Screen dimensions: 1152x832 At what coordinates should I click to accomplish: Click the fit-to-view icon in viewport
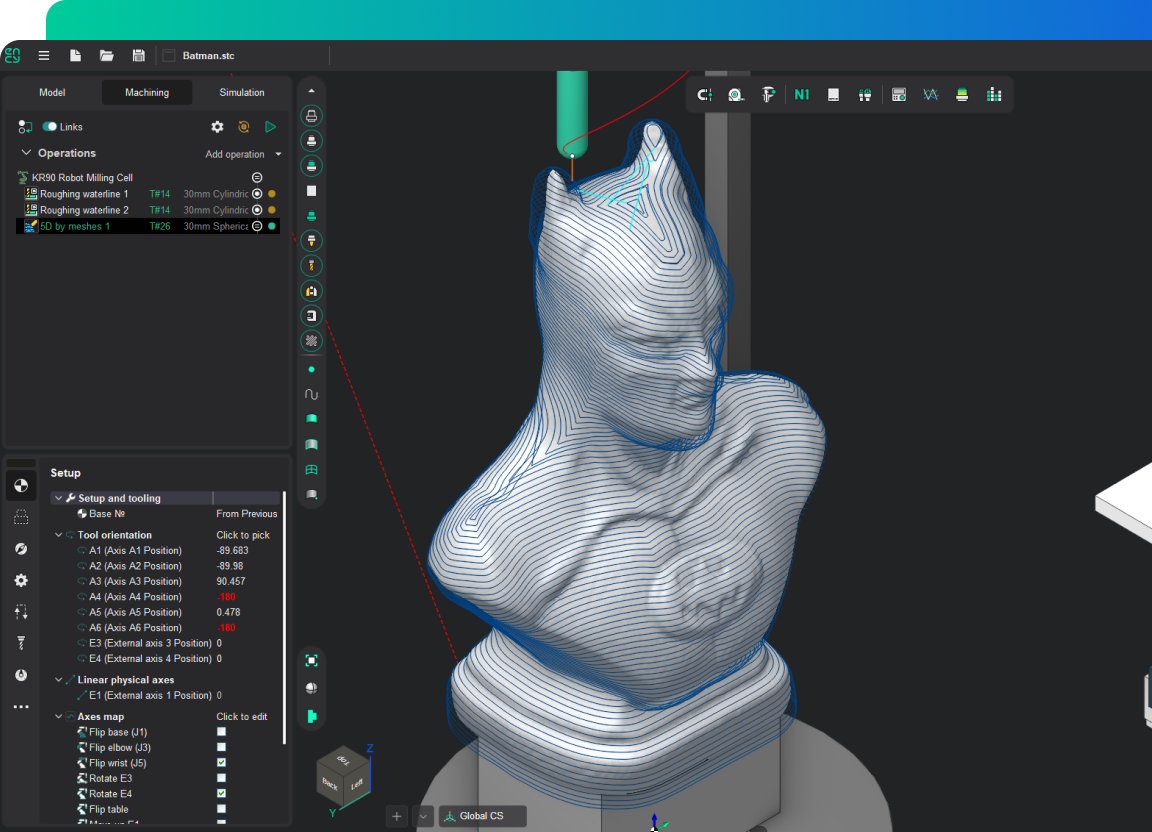(311, 660)
